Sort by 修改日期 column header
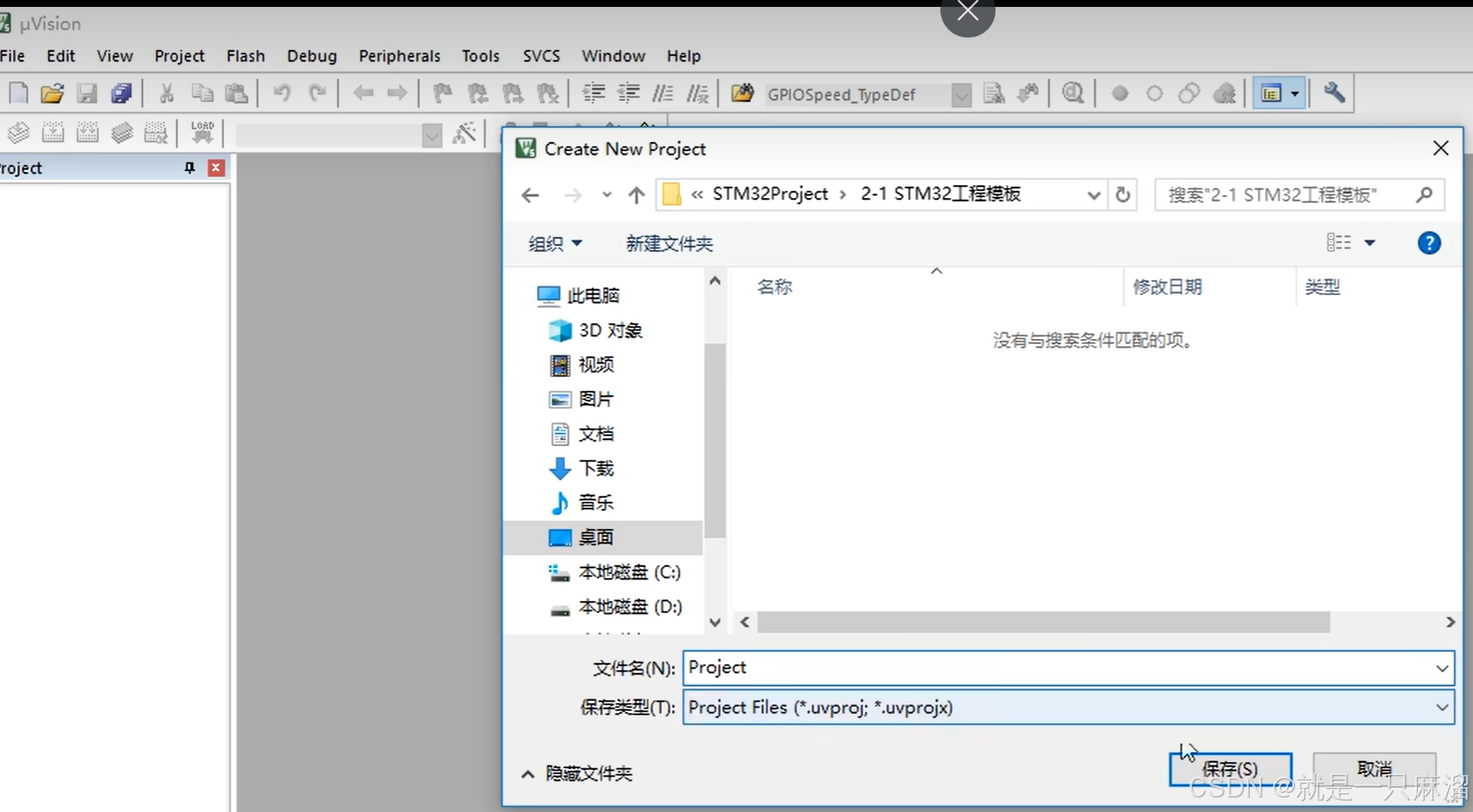This screenshot has height=812, width=1473. point(1168,287)
